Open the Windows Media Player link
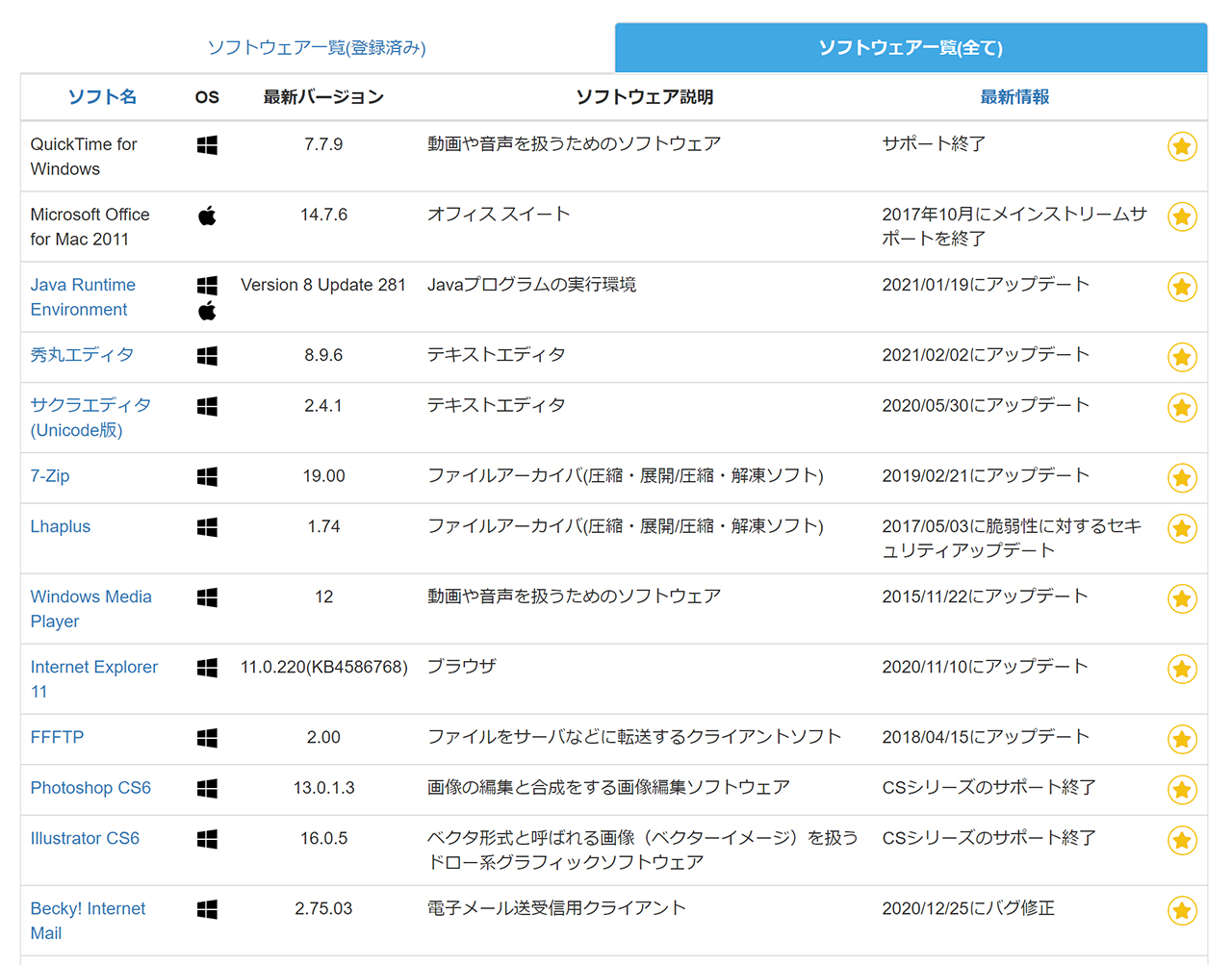 [x=90, y=609]
